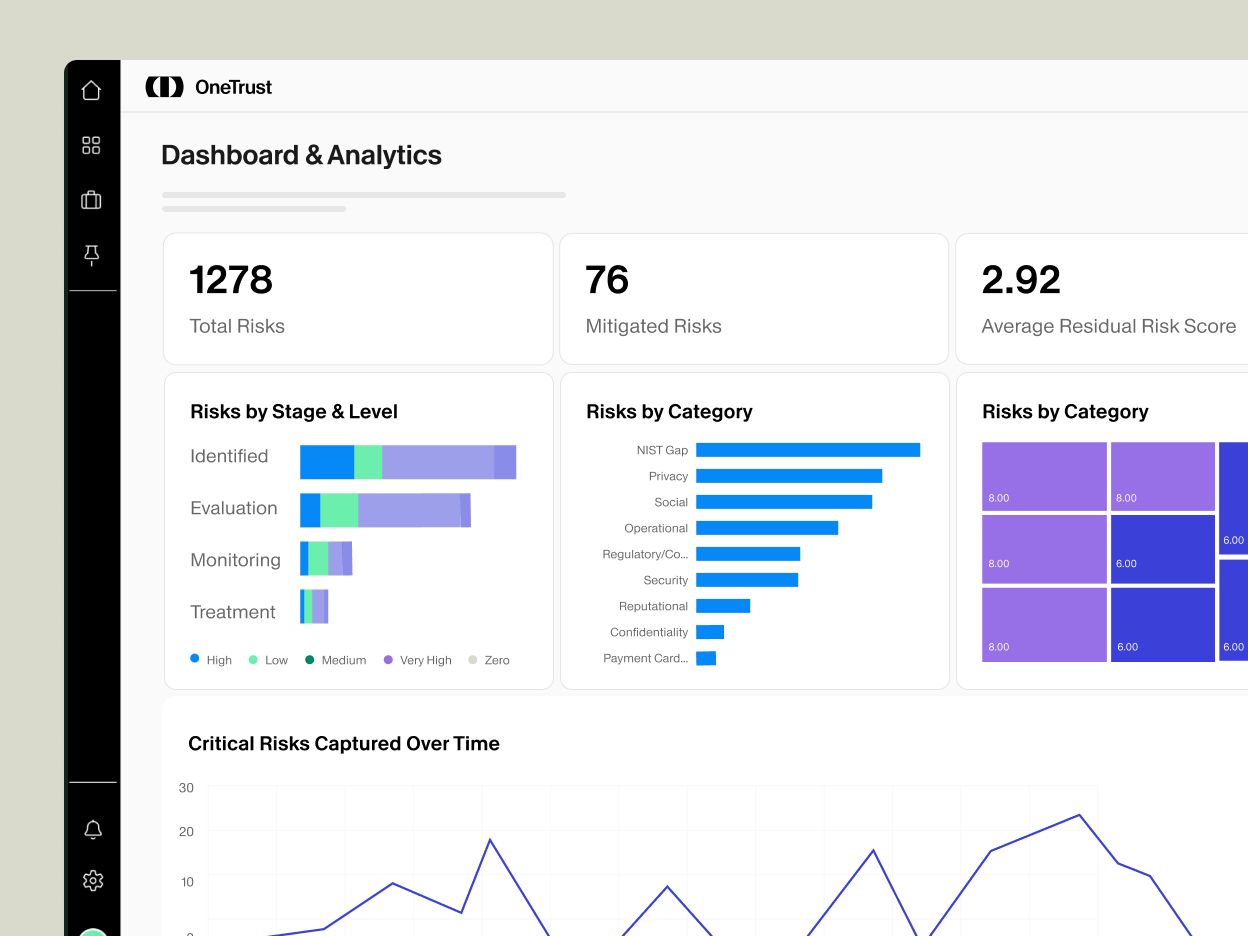The image size is (1248, 936).
Task: Open the Home icon in the sidebar
Action: point(91,89)
